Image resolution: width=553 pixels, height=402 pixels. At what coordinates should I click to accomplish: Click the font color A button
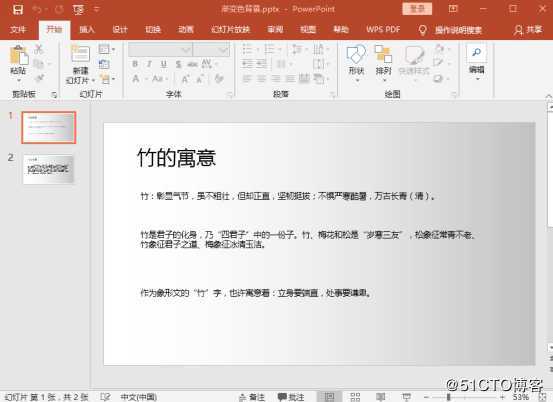coord(136,79)
